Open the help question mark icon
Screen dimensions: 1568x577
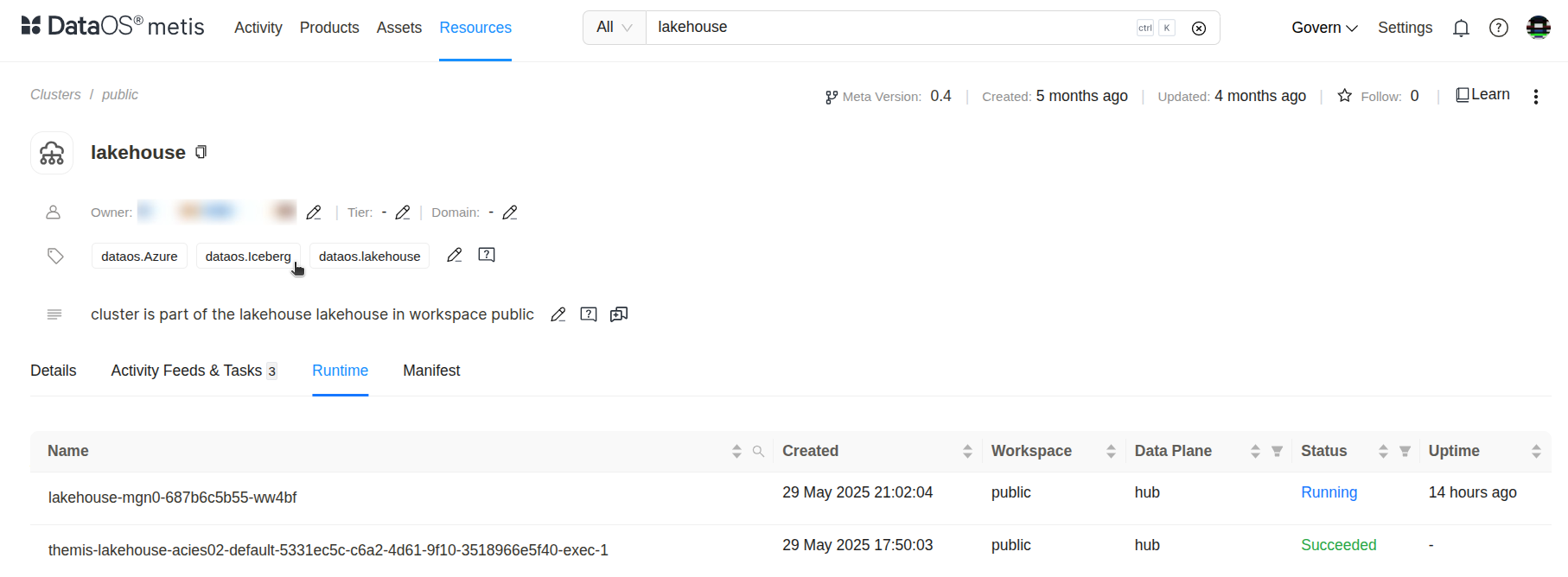tap(1499, 29)
